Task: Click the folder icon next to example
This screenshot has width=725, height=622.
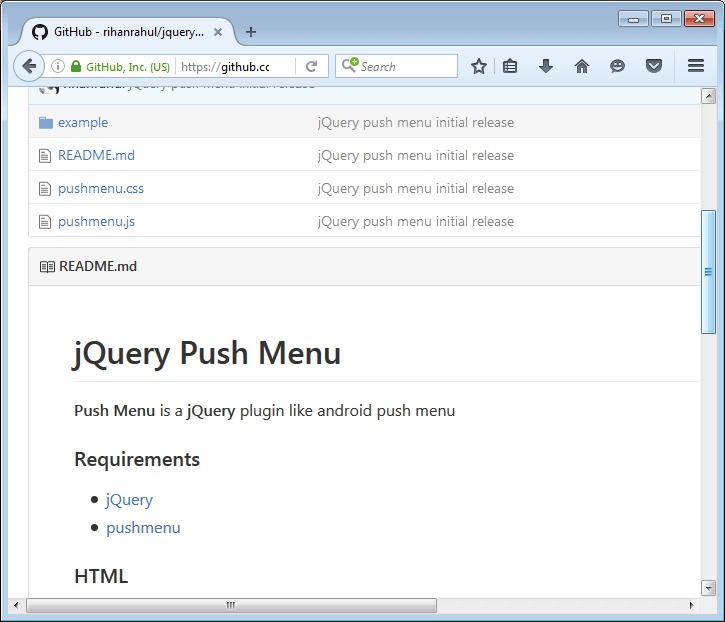Action: (45, 123)
